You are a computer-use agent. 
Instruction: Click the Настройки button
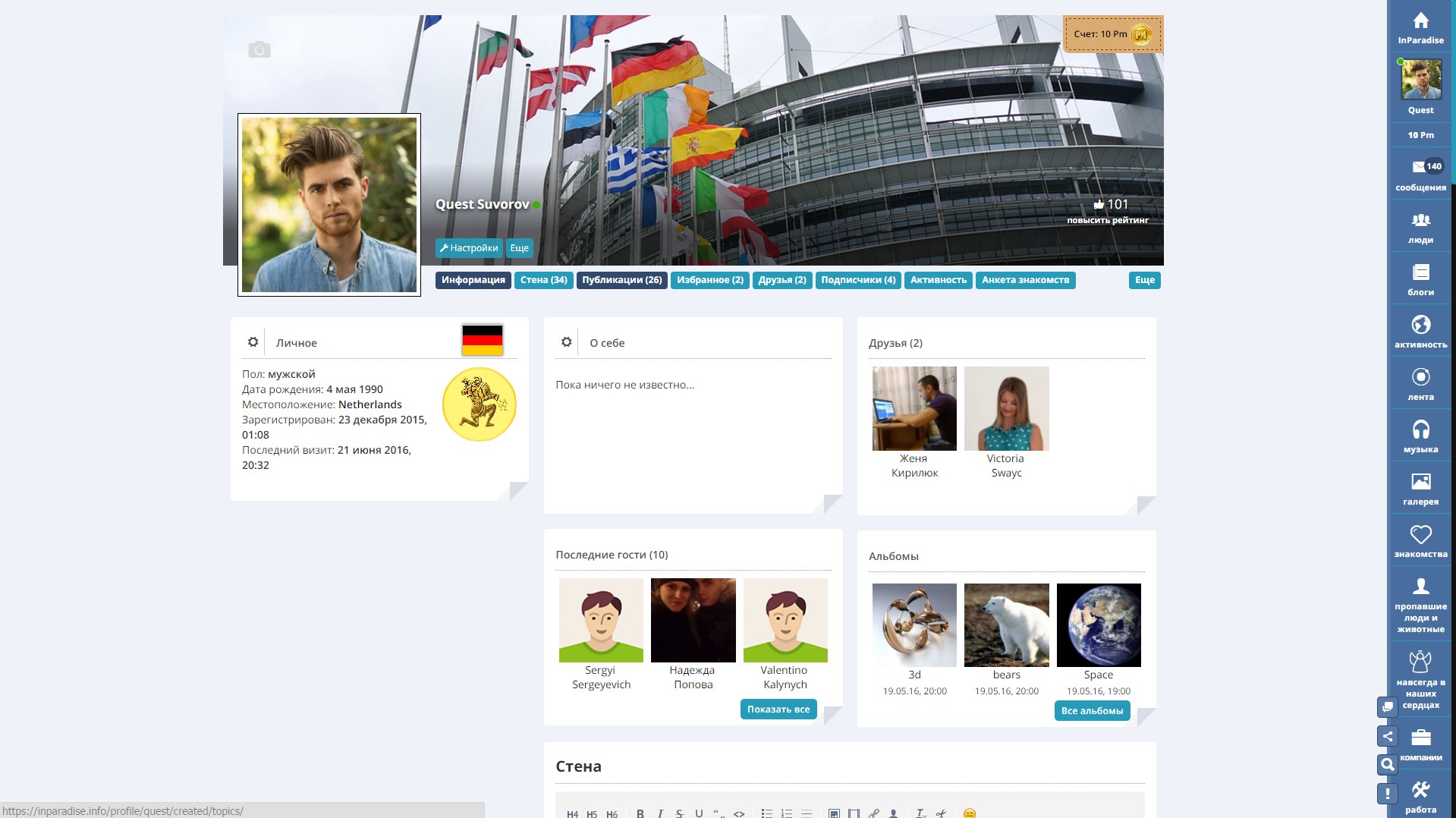pos(469,248)
